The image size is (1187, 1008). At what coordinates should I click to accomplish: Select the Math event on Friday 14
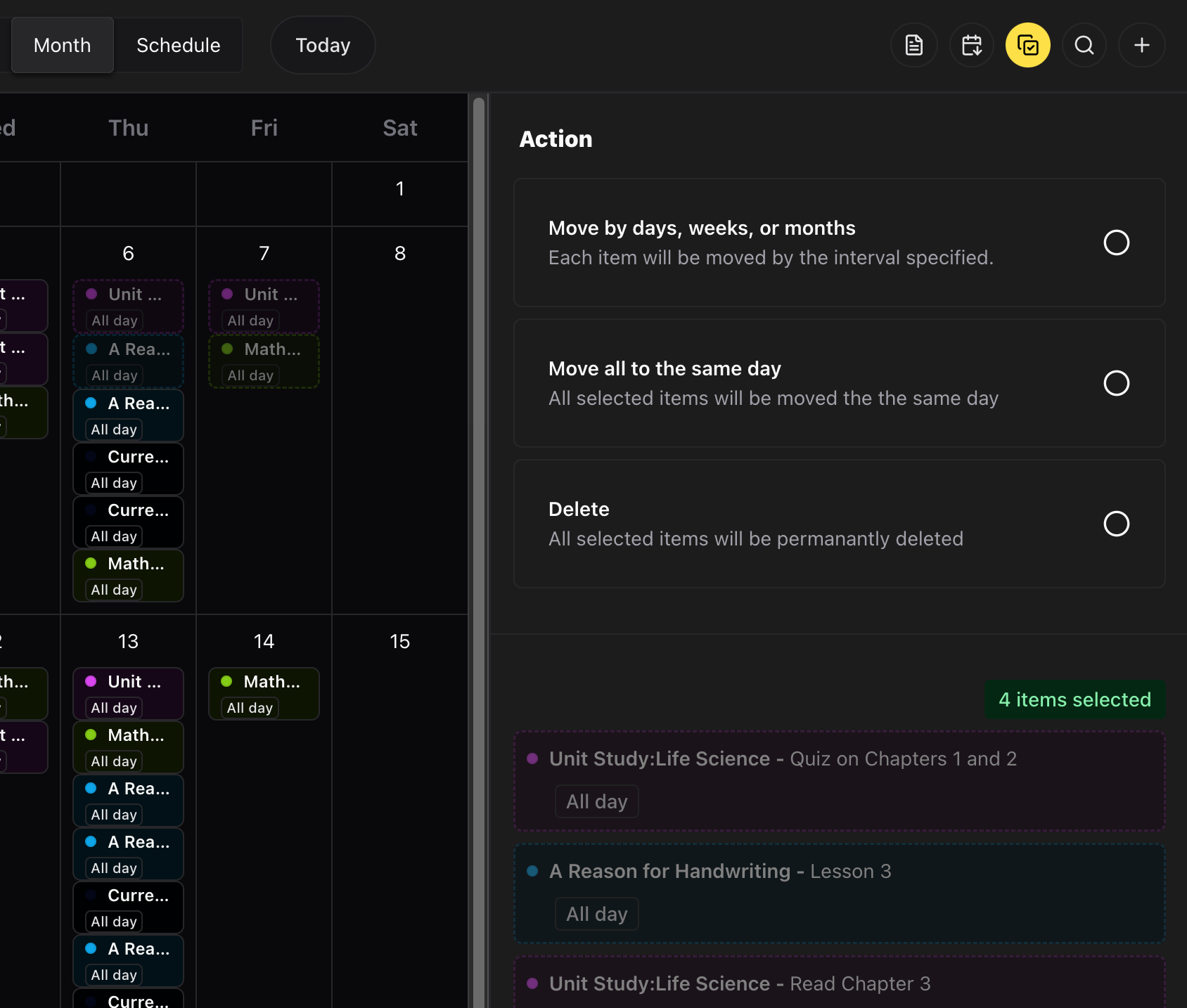(264, 694)
